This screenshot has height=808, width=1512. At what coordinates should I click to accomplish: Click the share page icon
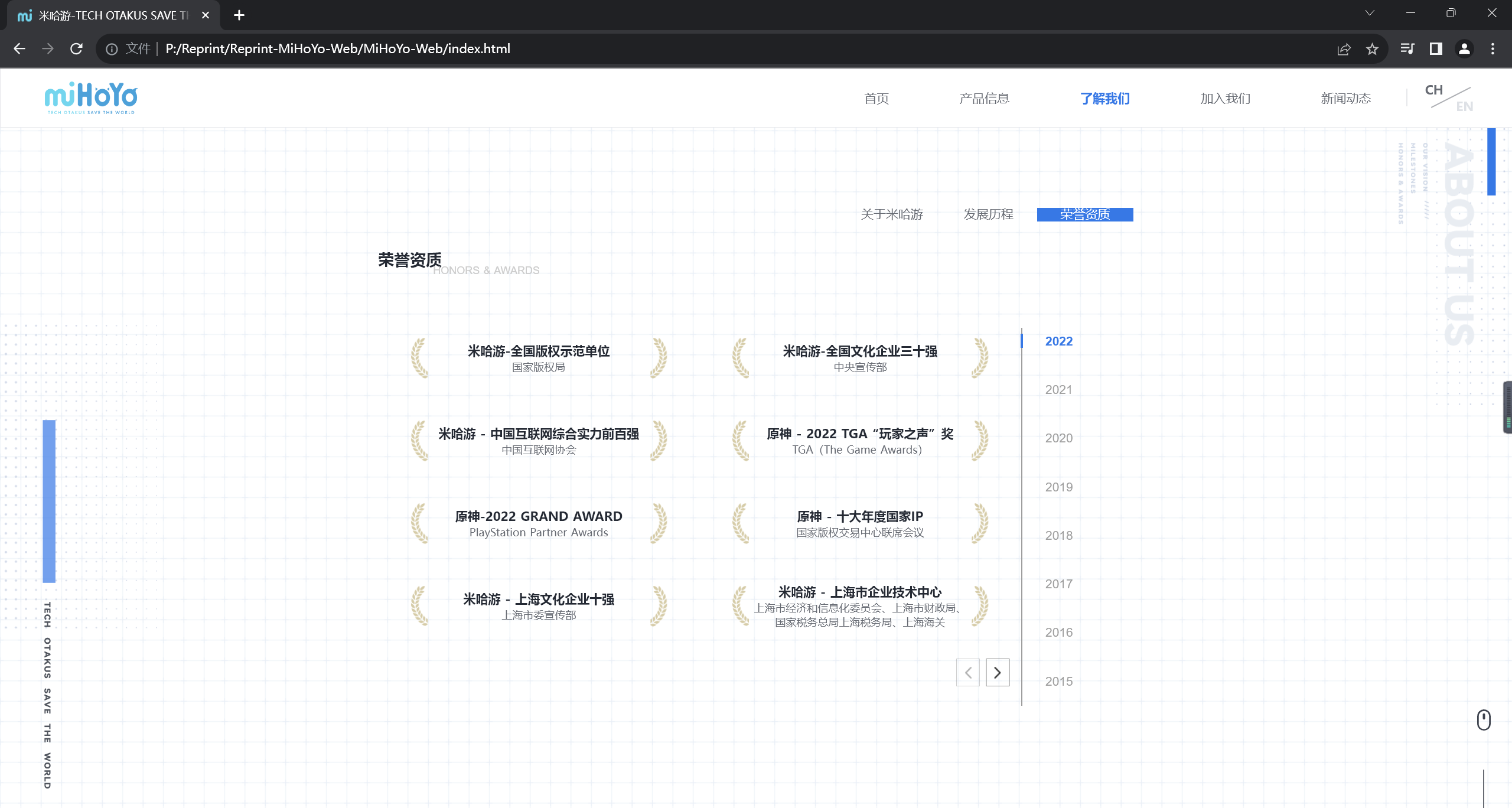(1344, 49)
